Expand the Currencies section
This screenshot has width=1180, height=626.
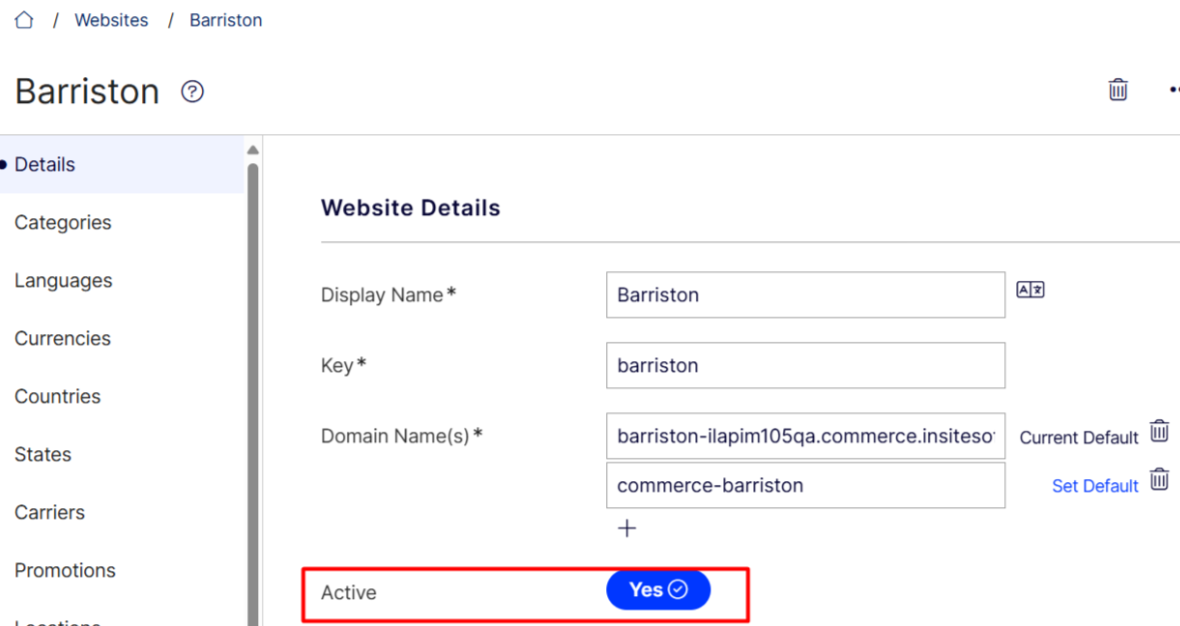point(62,338)
